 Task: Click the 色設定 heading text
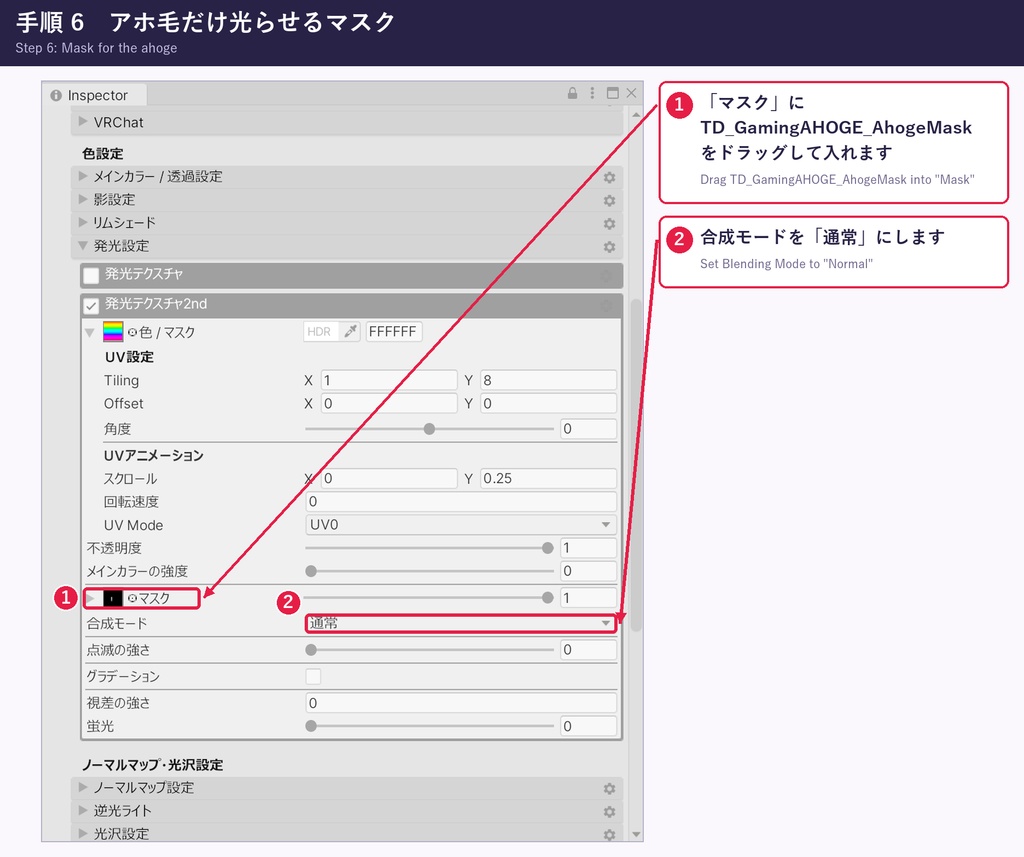pos(103,154)
